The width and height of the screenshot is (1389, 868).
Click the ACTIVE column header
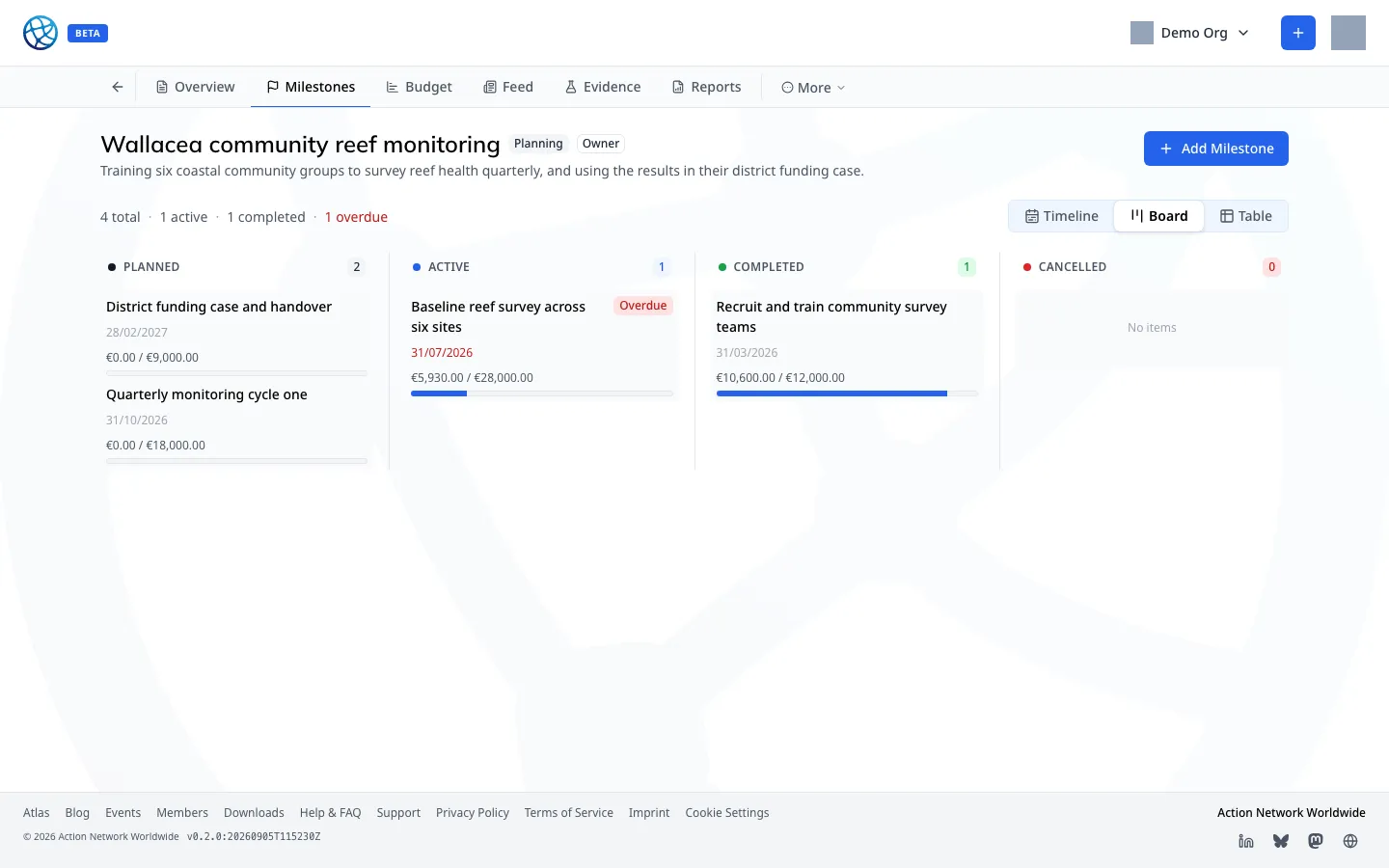[449, 267]
